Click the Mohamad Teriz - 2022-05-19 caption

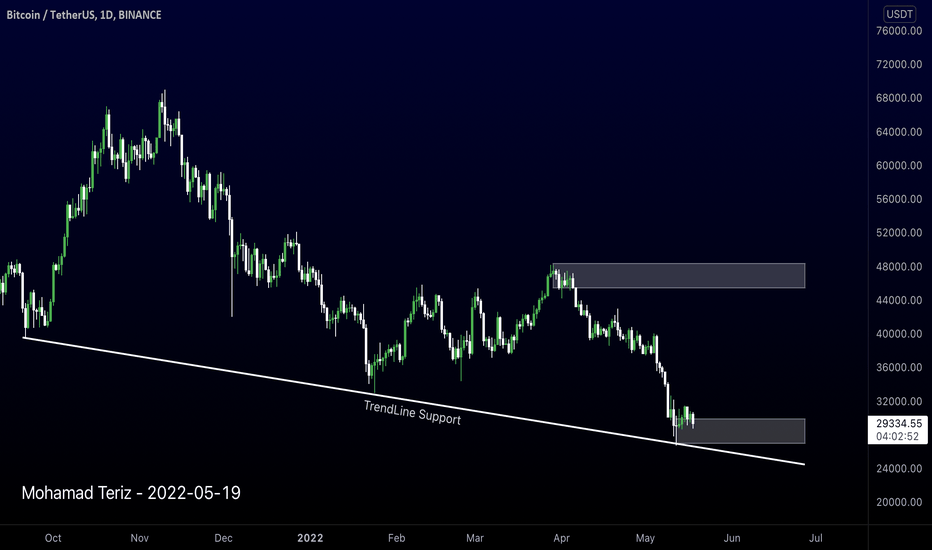pyautogui.click(x=131, y=493)
